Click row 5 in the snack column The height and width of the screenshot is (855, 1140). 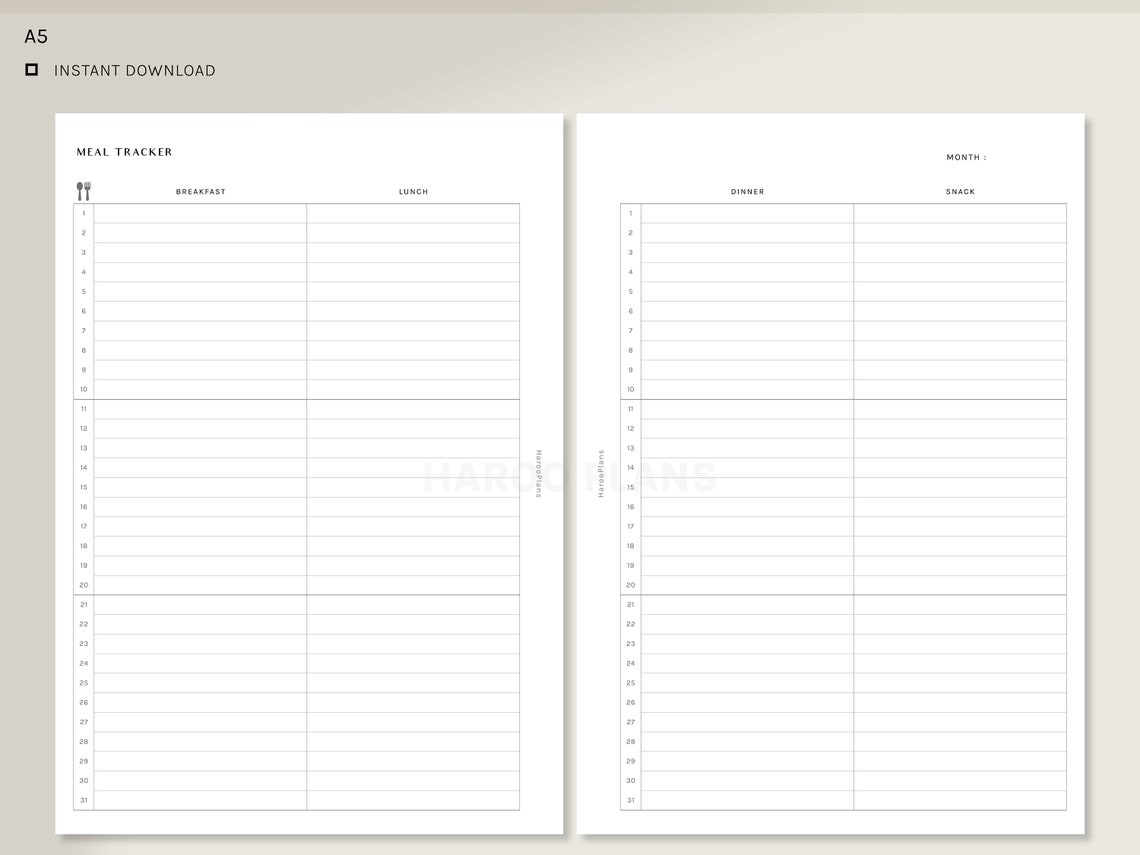[x=960, y=291]
